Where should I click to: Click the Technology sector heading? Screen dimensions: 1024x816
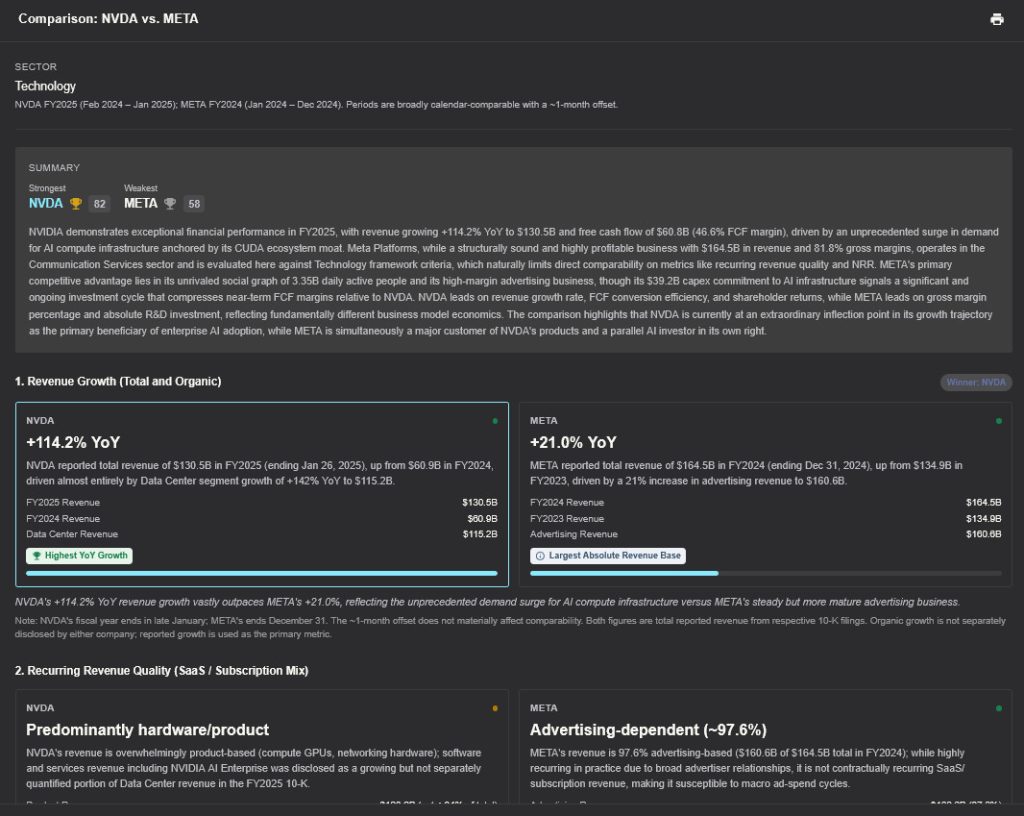45,86
